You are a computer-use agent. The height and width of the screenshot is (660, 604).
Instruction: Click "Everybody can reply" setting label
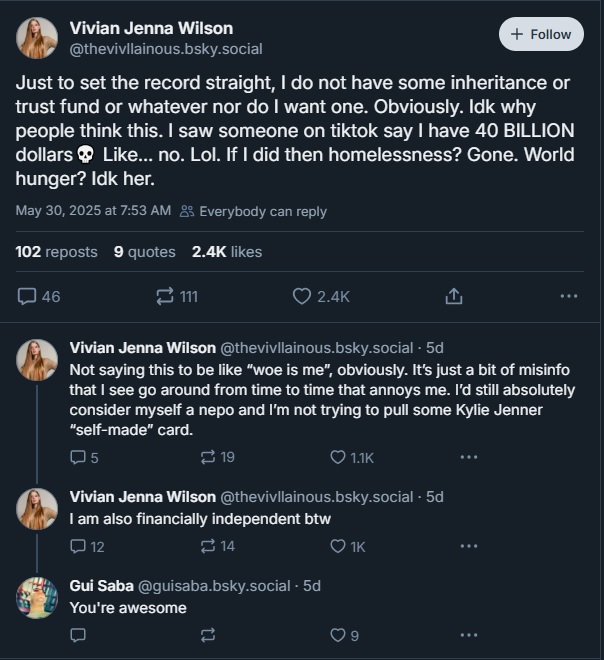(x=254, y=212)
